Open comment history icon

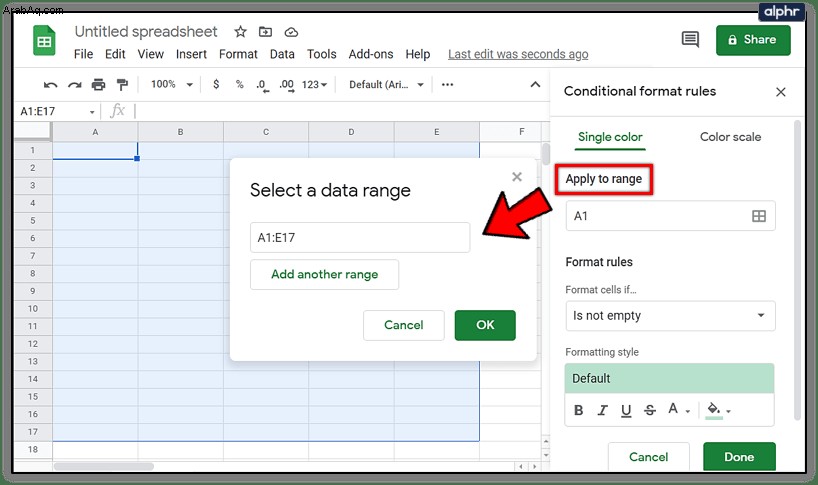690,39
